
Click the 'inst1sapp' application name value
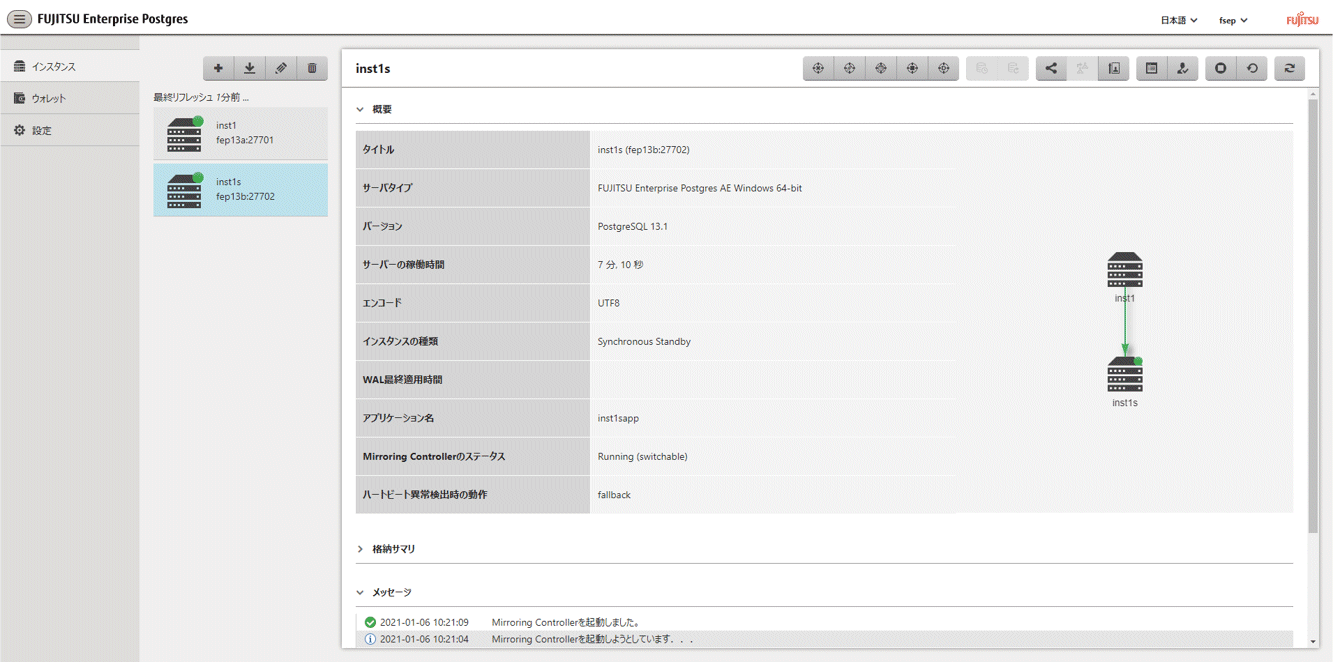[618, 418]
